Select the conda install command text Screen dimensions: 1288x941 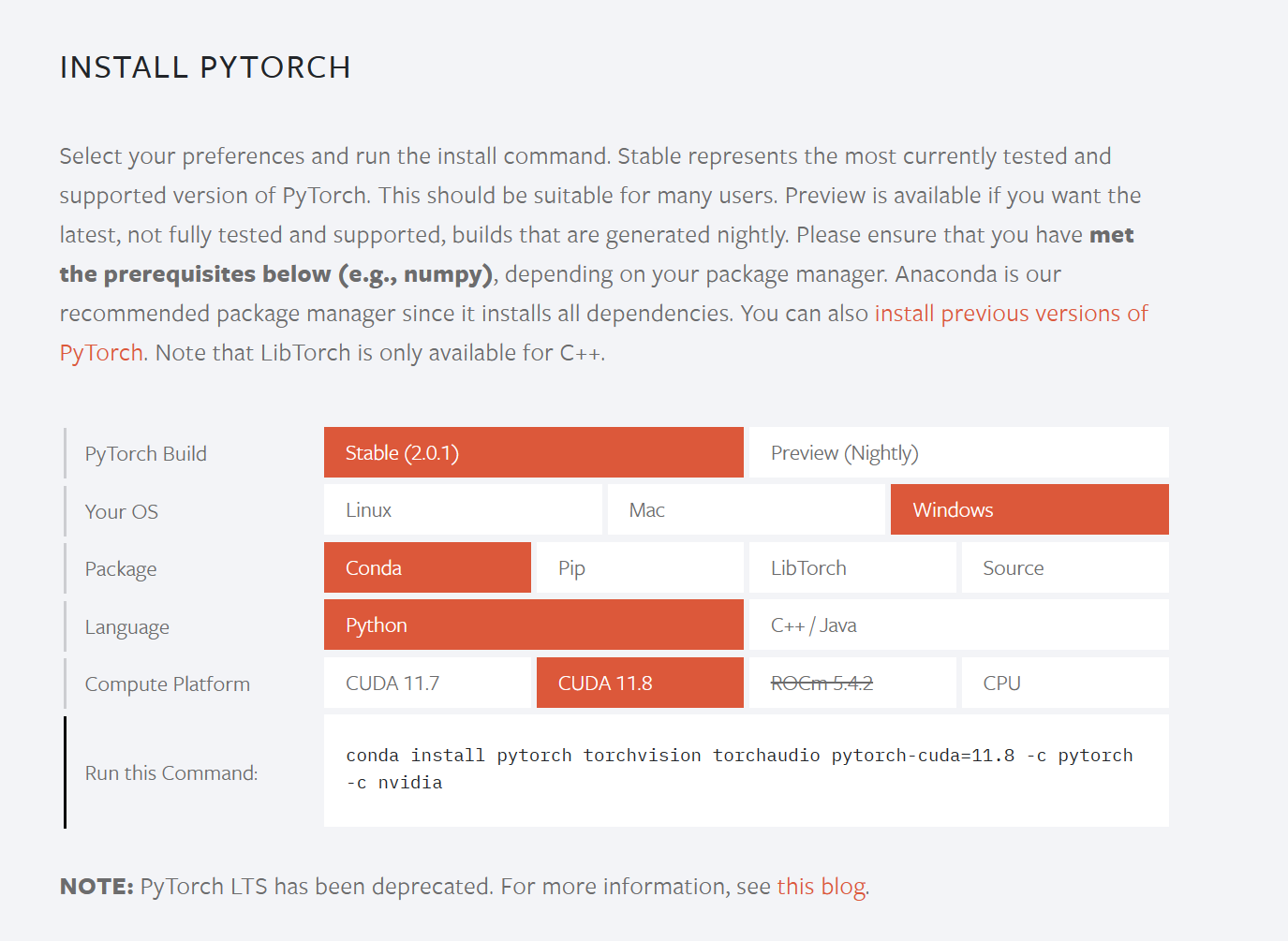tap(739, 755)
